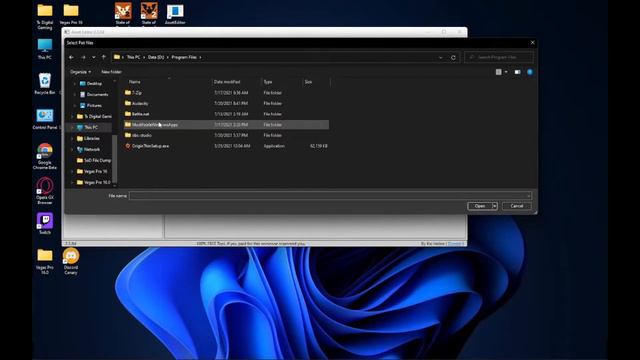Open AssetEditor desktop shortcut

click(x=175, y=14)
